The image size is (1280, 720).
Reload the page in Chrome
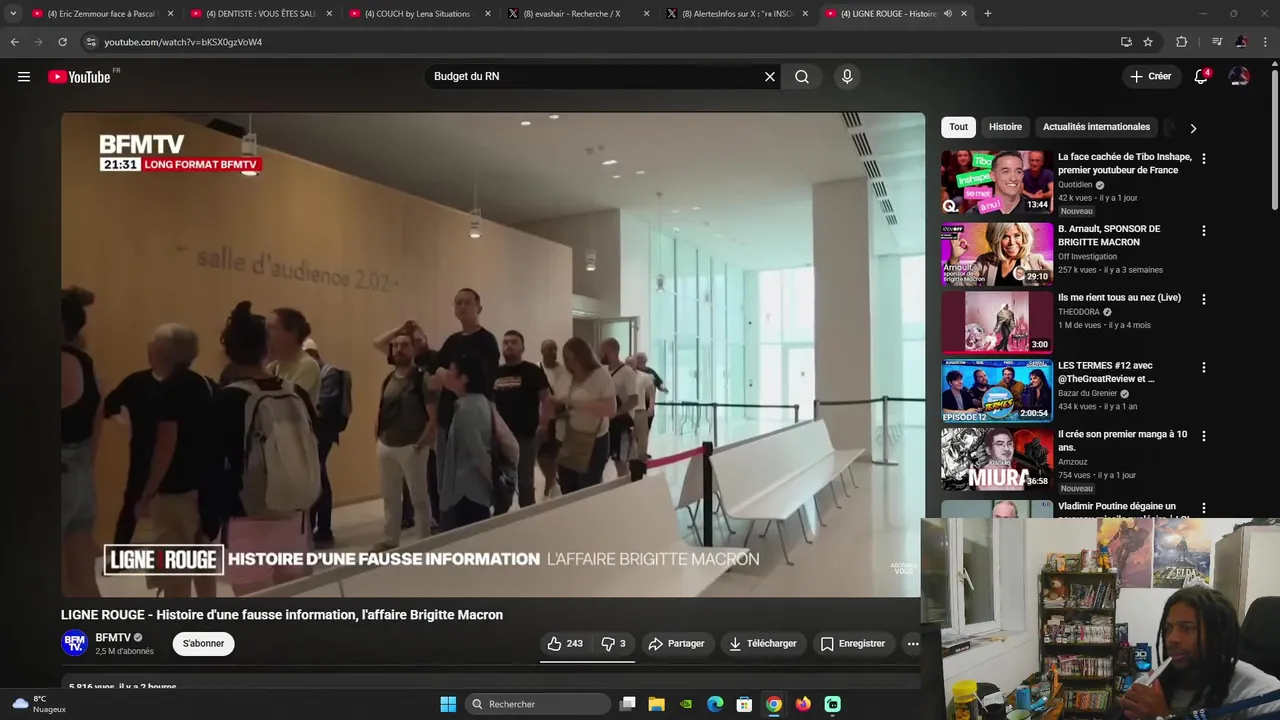(x=62, y=42)
